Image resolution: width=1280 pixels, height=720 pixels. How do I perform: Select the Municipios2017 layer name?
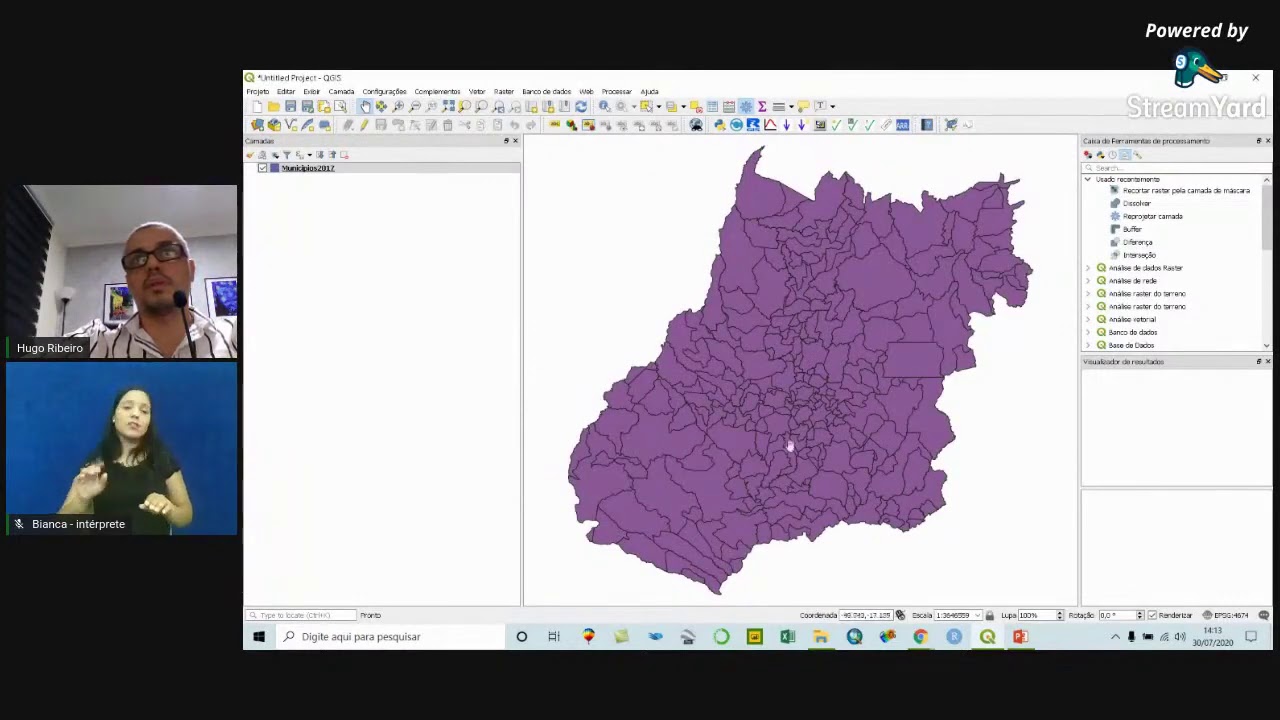coord(308,168)
